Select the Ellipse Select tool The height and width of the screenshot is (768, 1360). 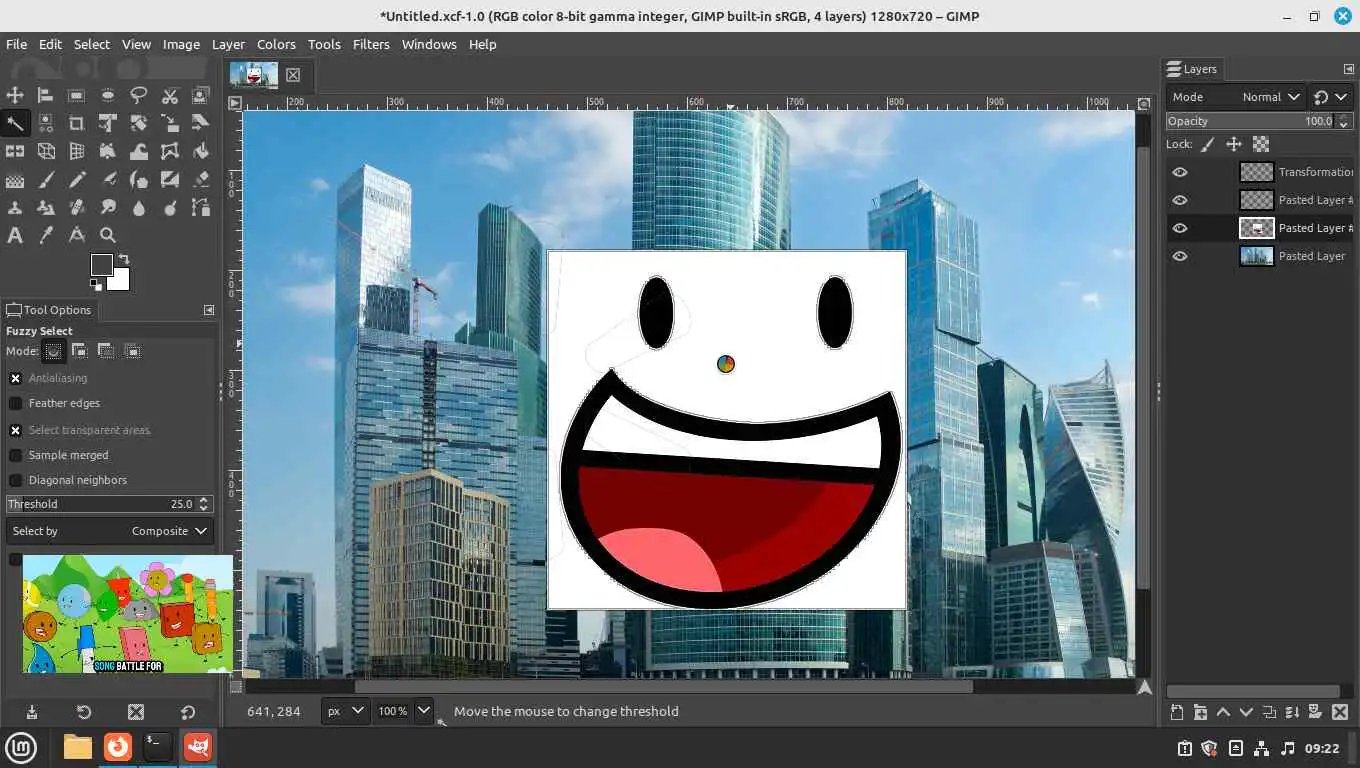click(108, 95)
